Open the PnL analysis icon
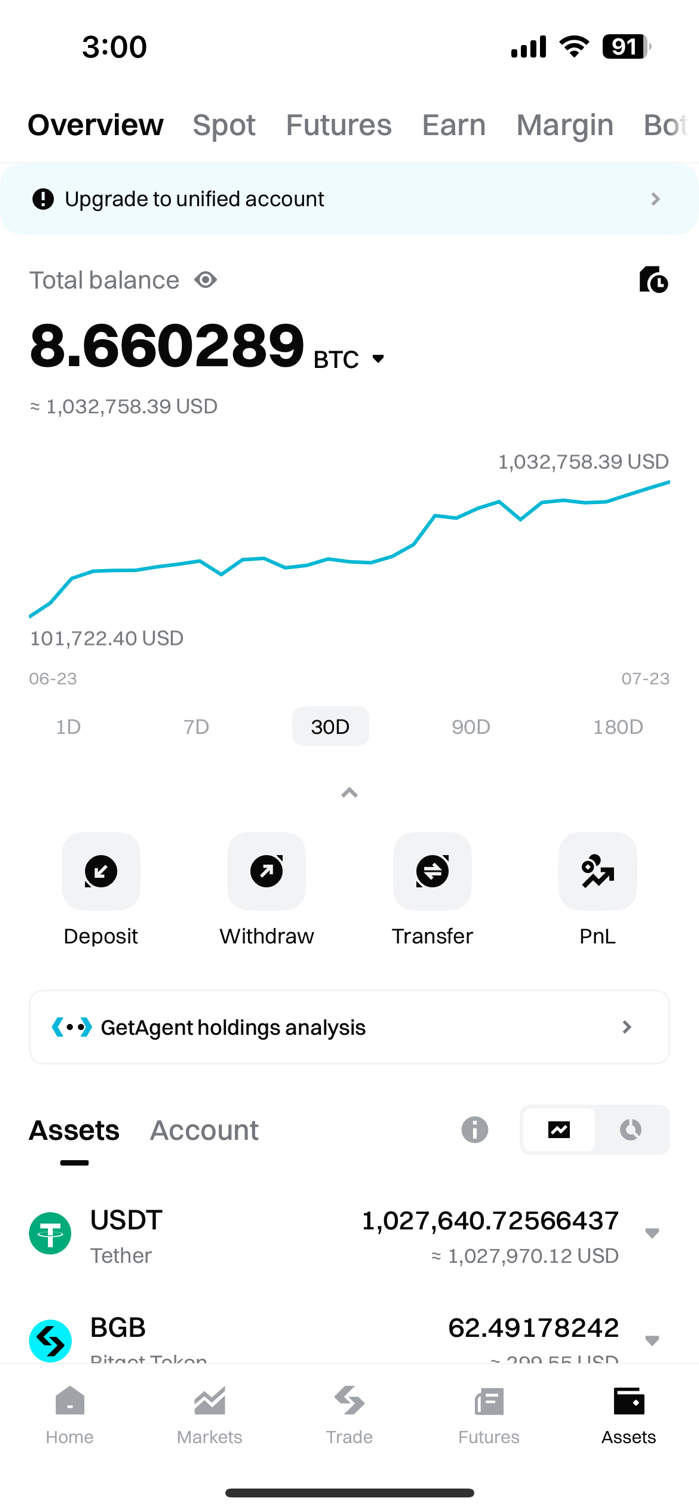 point(597,872)
